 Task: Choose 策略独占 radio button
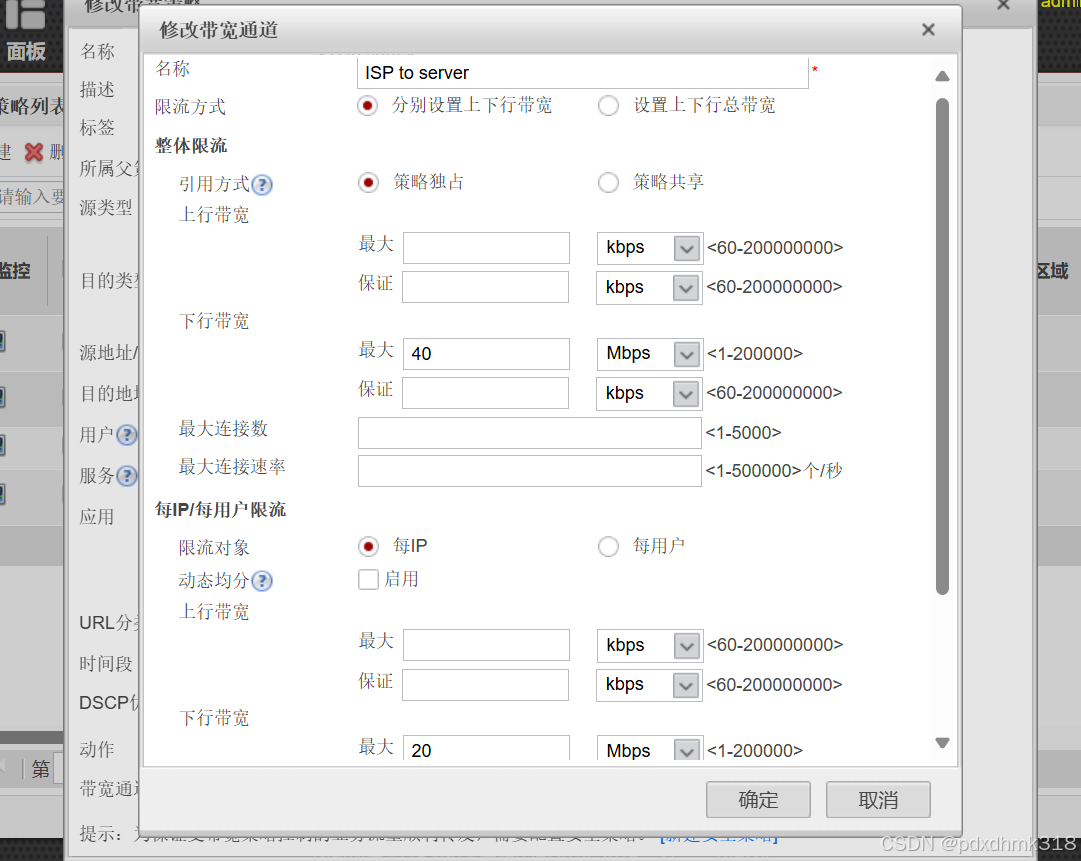[368, 183]
